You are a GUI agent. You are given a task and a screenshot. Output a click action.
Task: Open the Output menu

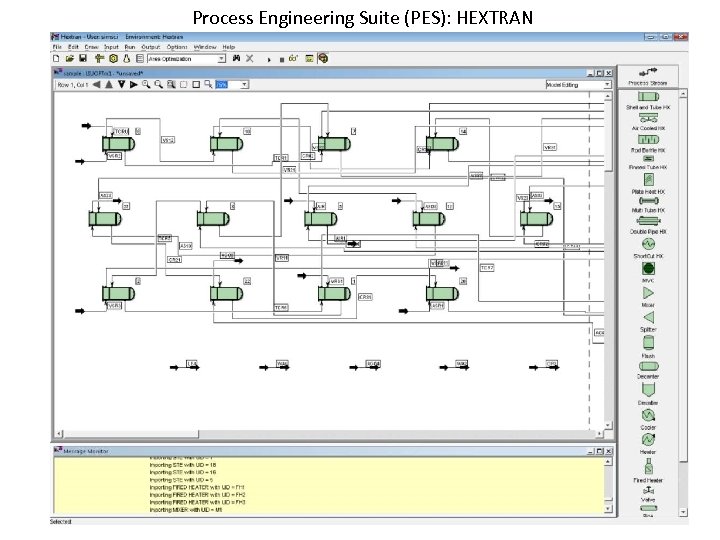pos(151,47)
